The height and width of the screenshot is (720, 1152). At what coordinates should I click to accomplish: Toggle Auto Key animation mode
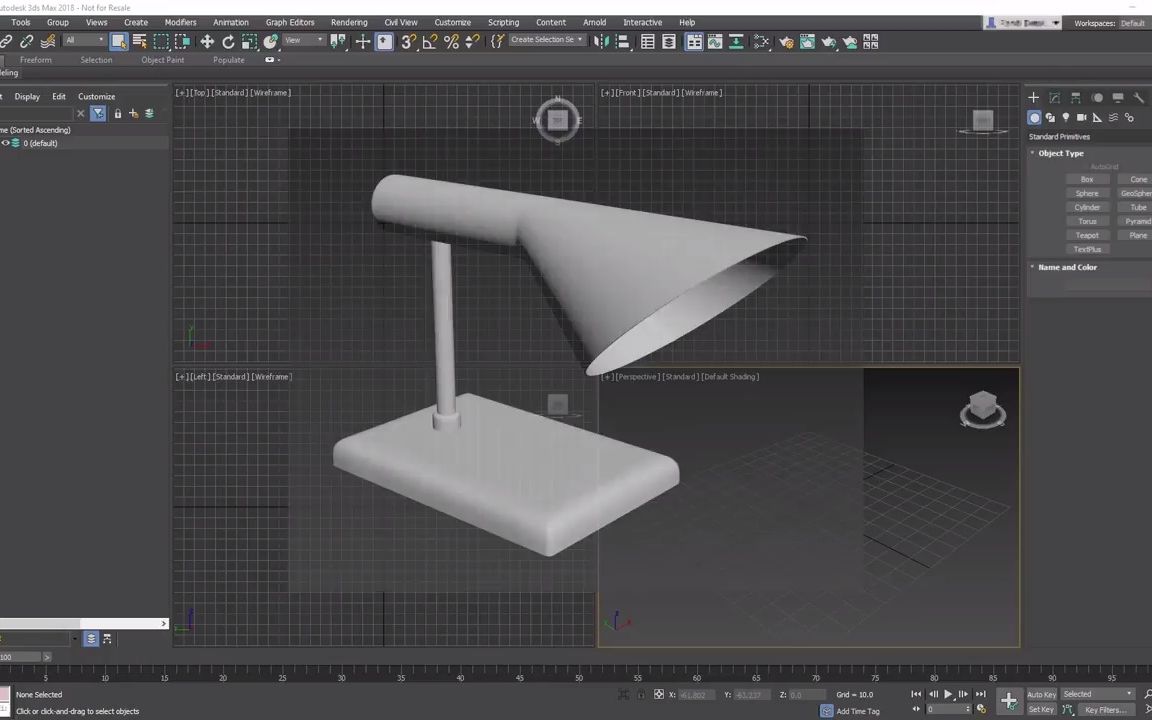coord(1041,694)
